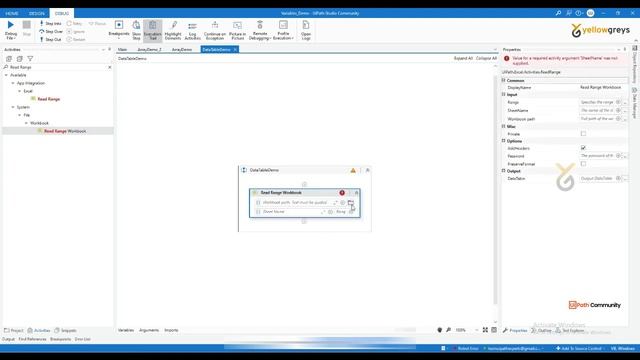Open the Remote Debugging dropdown
Screen dimensions: 640x360
260,30
